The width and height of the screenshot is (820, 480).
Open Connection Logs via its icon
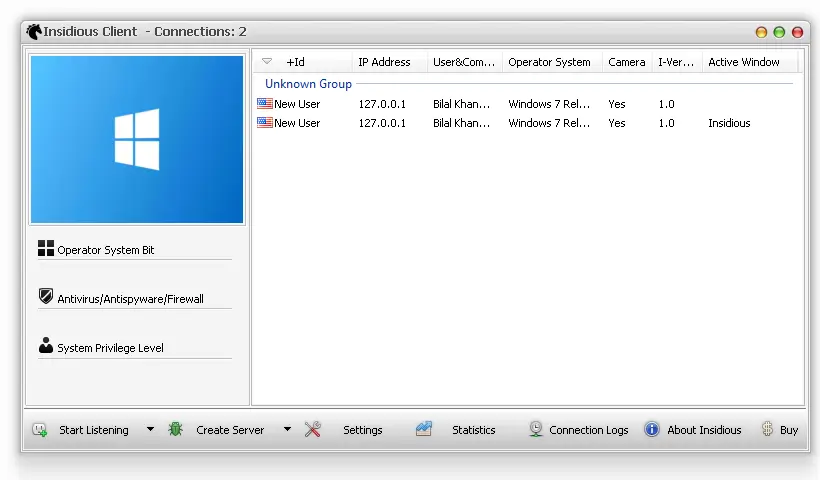click(x=536, y=430)
